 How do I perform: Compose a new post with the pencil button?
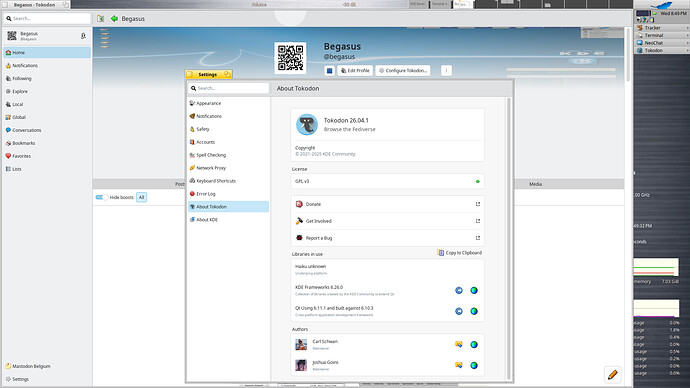(x=613, y=374)
